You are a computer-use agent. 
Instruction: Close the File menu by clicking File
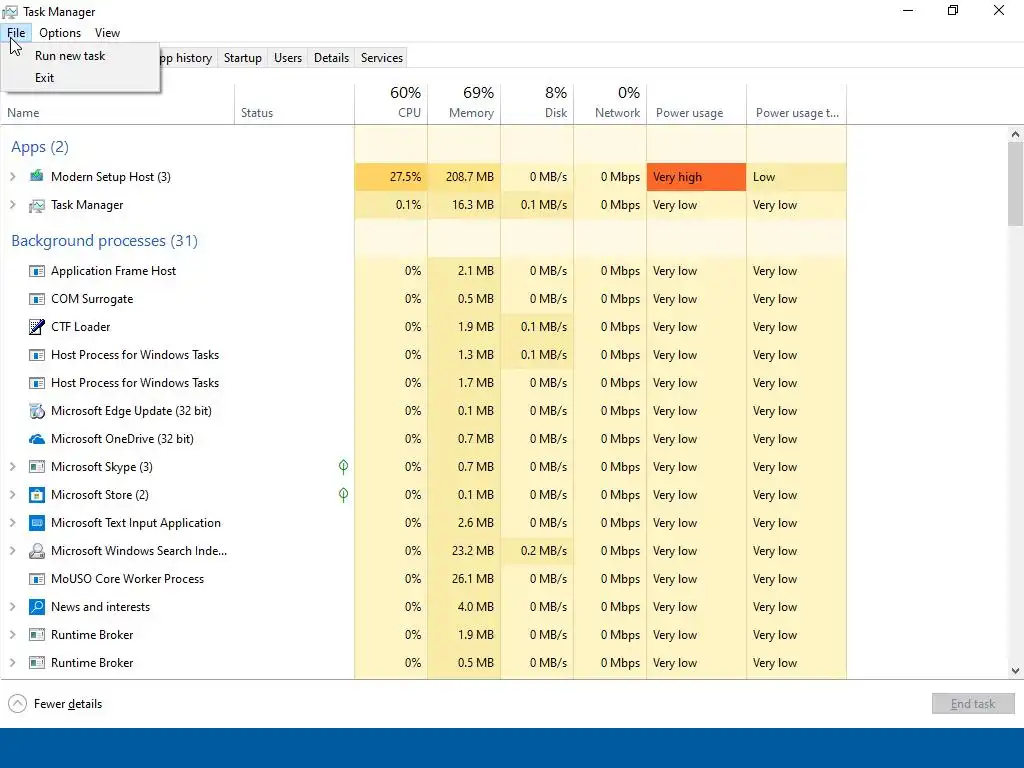coord(16,33)
